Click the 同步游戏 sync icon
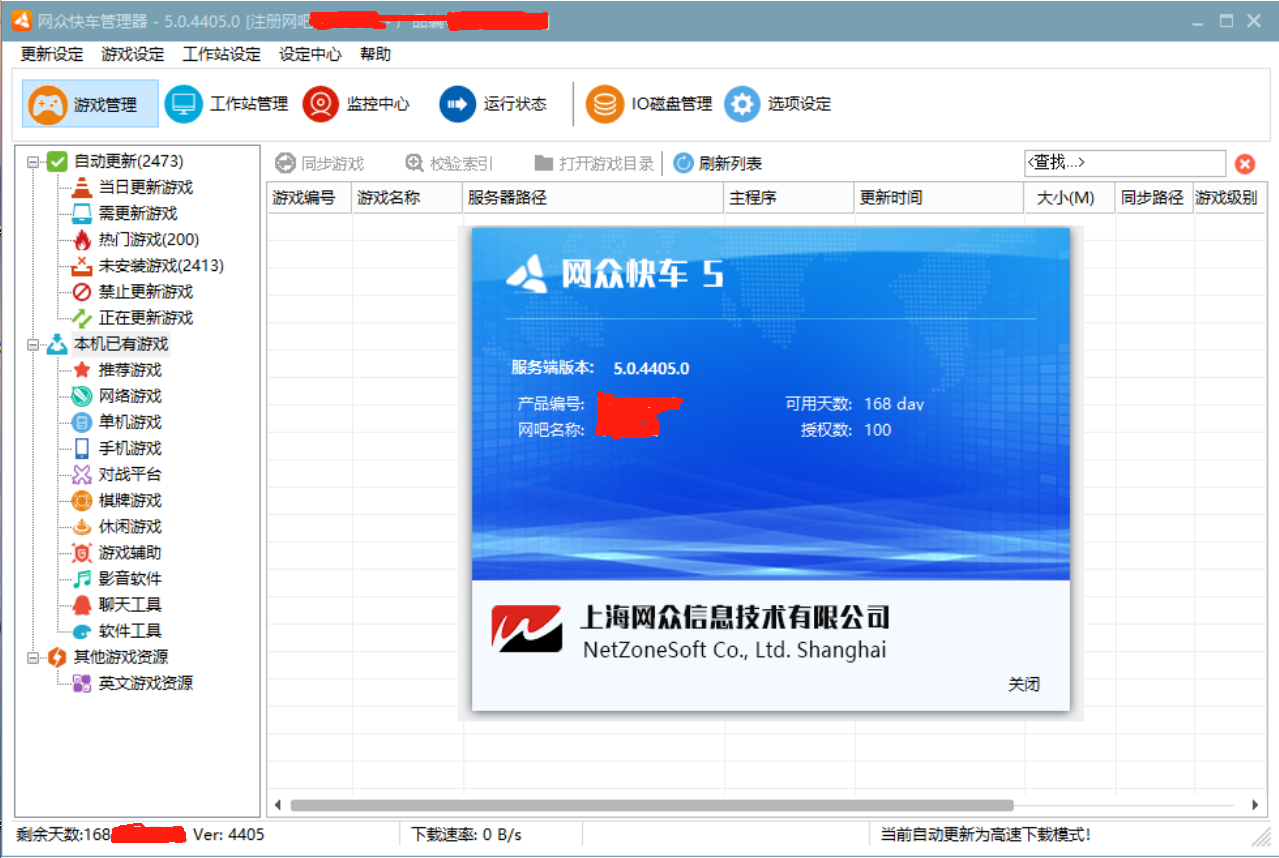This screenshot has height=858, width=1279. 285,163
